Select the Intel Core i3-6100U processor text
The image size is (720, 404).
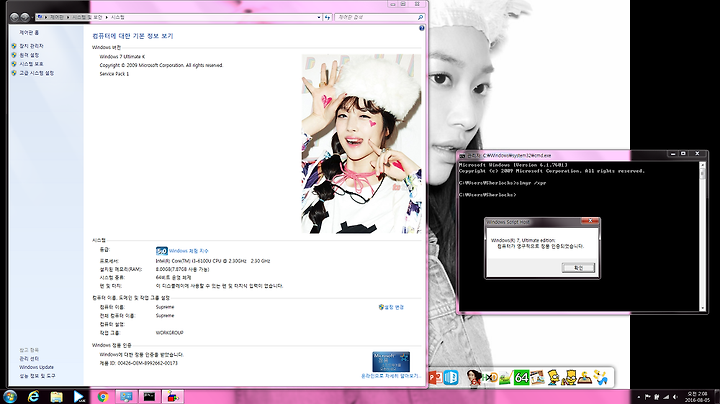point(213,261)
